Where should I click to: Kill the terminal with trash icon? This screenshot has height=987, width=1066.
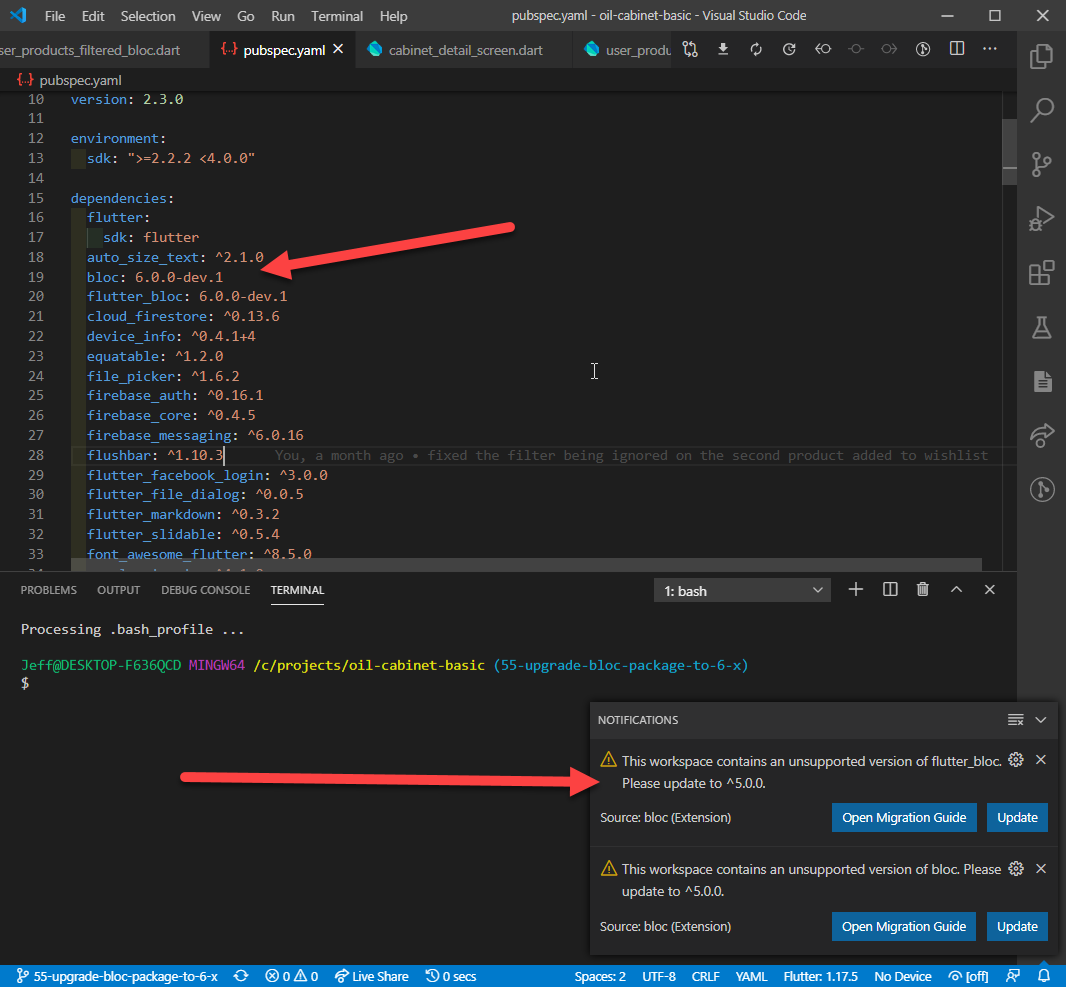click(x=923, y=589)
